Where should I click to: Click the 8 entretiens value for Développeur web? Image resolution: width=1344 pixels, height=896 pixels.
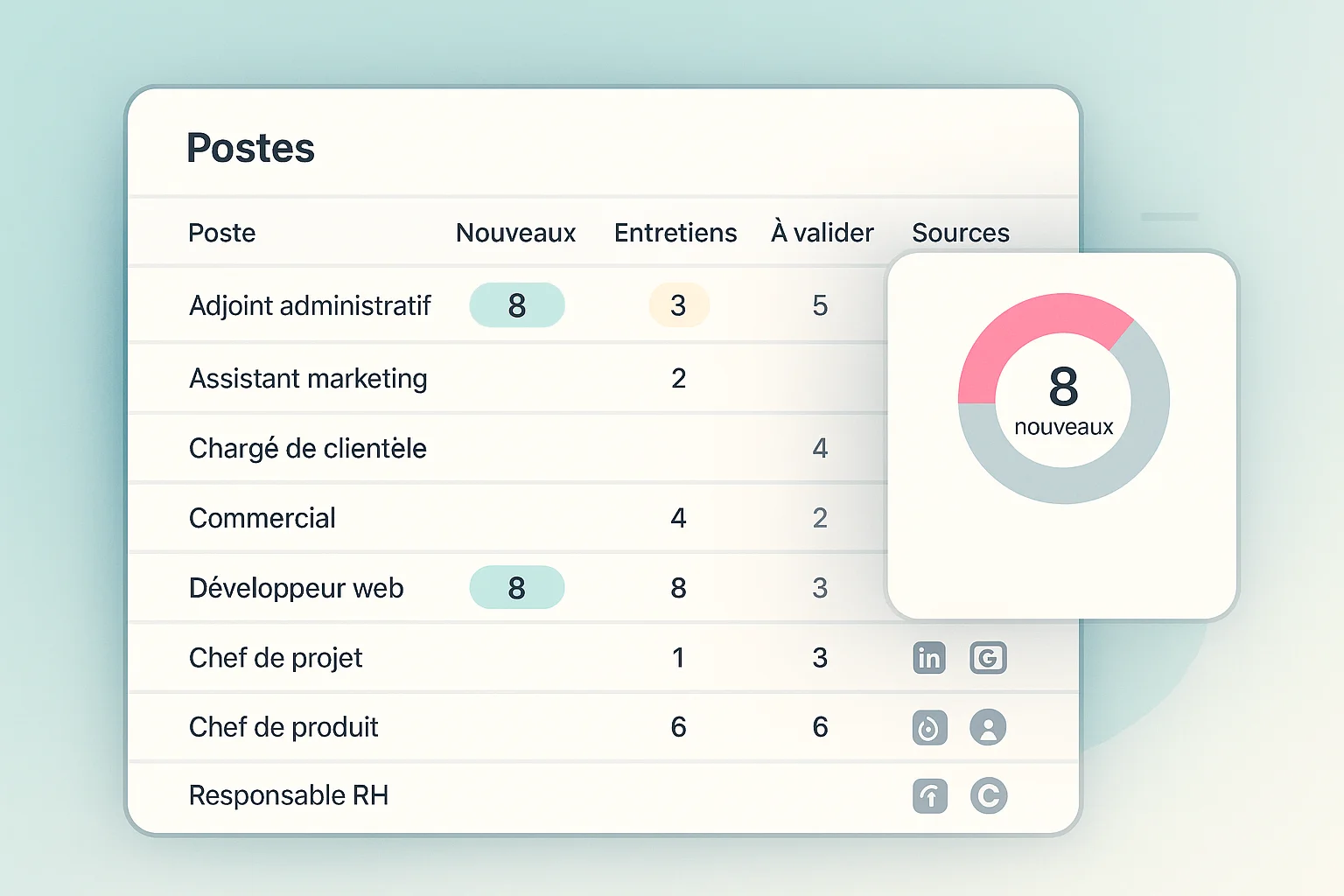click(679, 588)
